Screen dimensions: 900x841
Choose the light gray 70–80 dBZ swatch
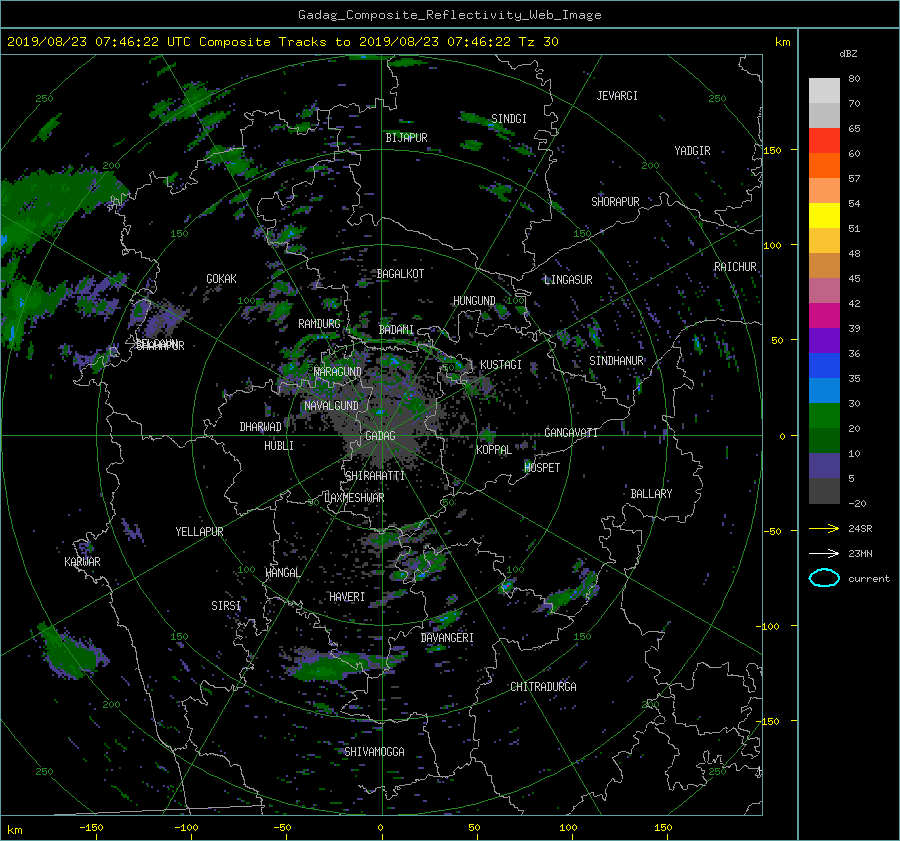point(824,90)
